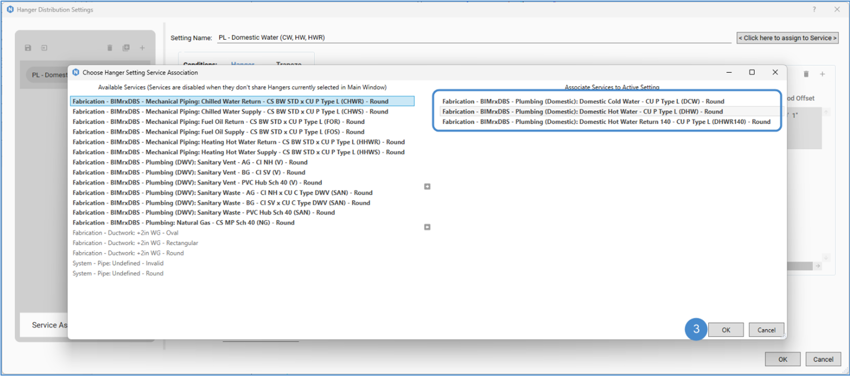Click the duplicate setting icon in the left panel
850x376 pixels.
click(126, 48)
